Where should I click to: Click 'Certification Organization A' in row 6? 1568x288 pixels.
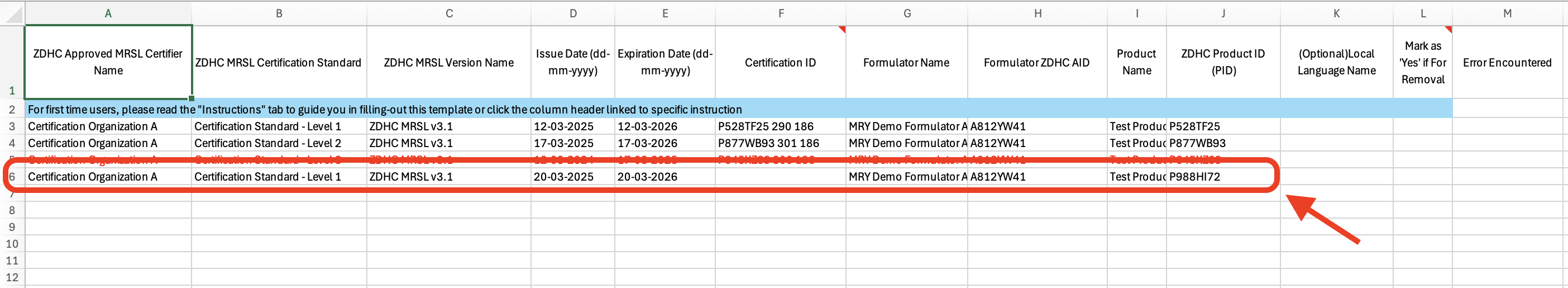click(108, 176)
